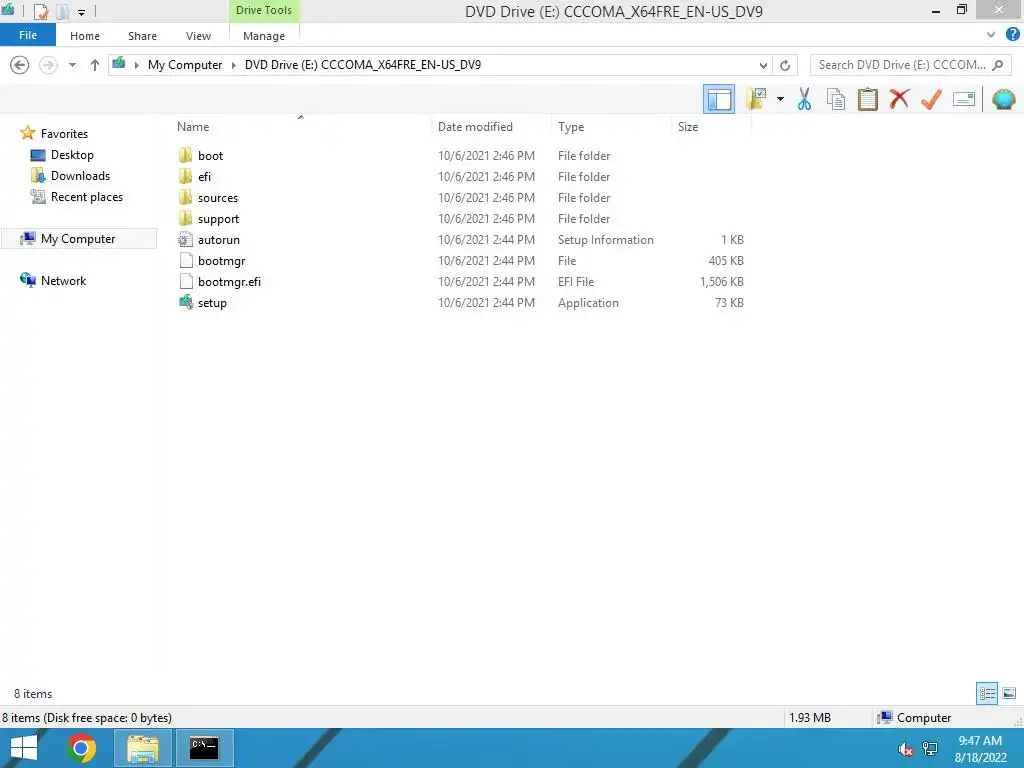Screen dimensions: 1024x768
Task: Switch to Large icons view button
Action: (1009, 693)
